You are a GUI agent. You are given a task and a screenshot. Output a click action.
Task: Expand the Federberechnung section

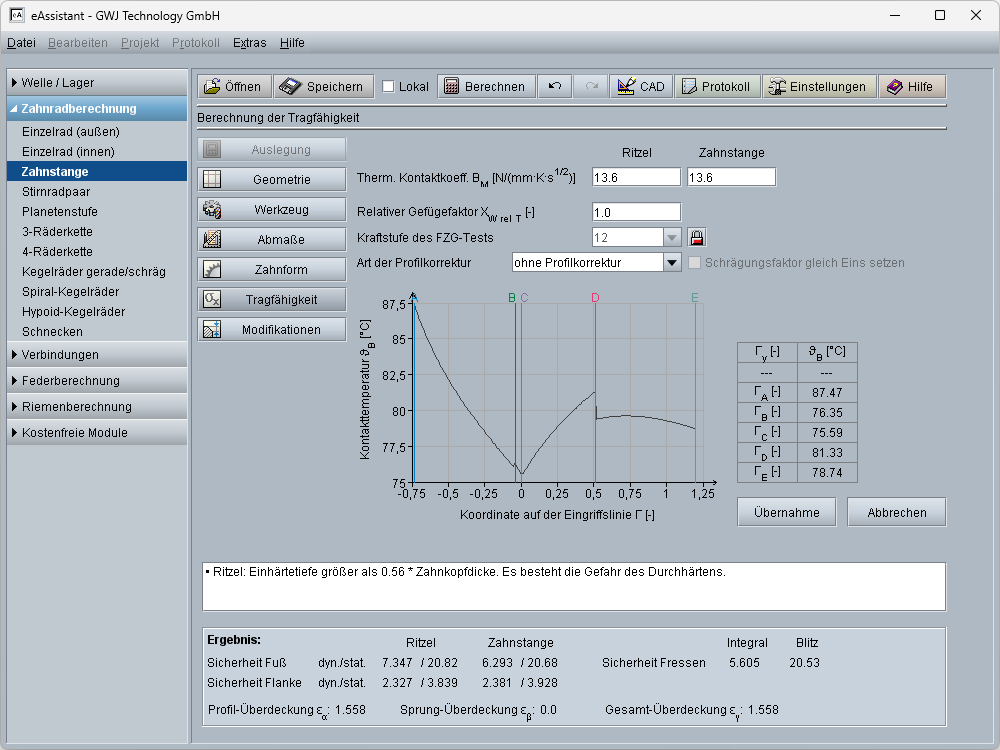click(70, 381)
